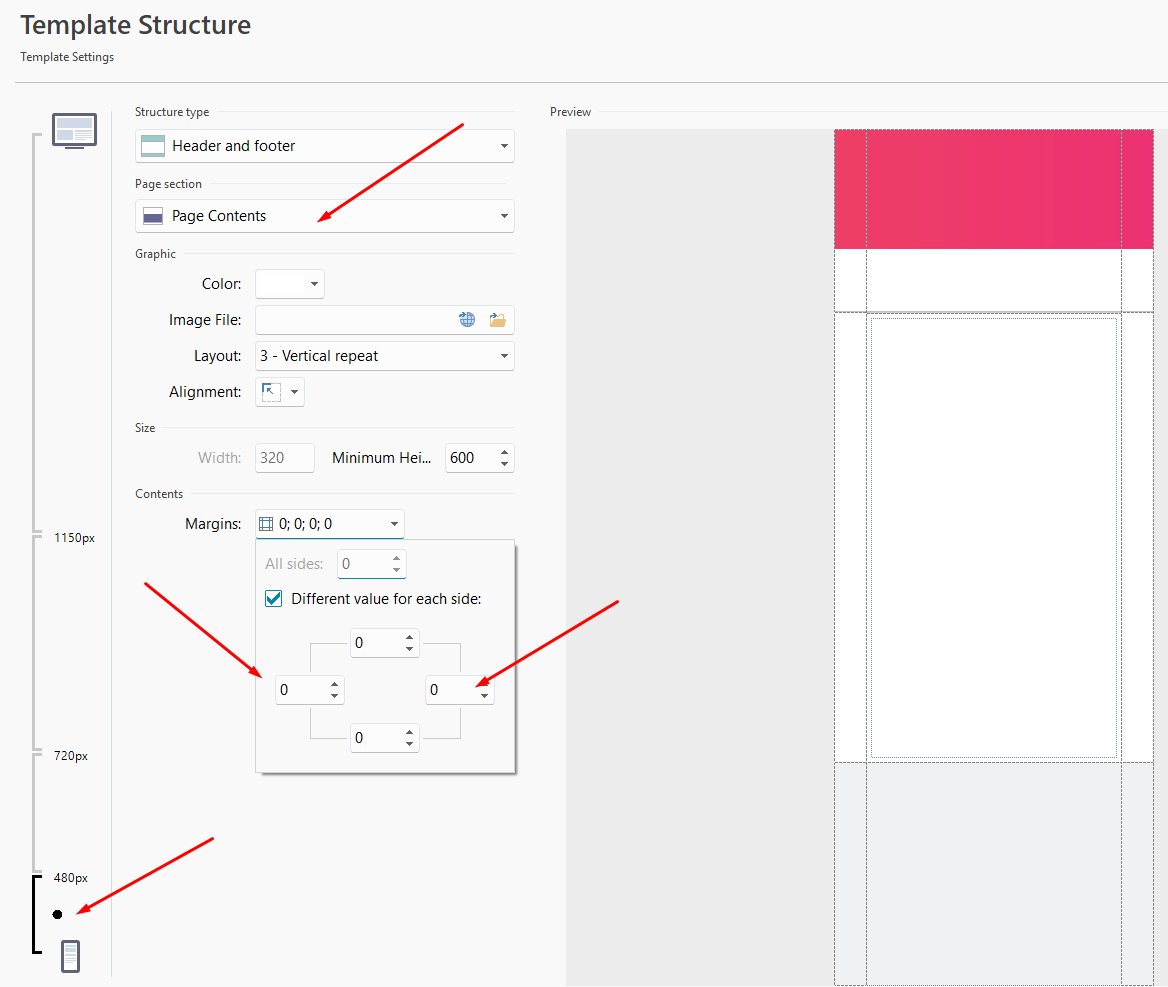
Task: Increase All sides value with up arrow
Action: click(396, 558)
